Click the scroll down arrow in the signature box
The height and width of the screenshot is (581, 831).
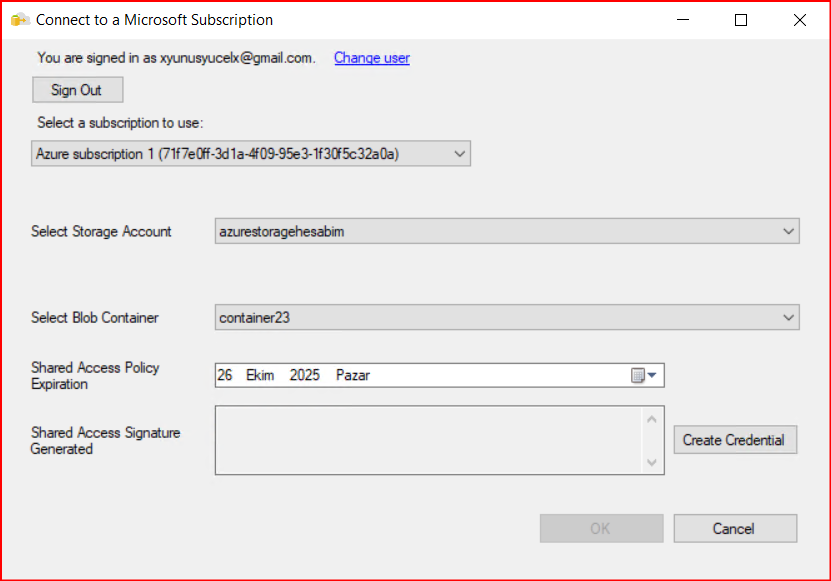[x=652, y=461]
